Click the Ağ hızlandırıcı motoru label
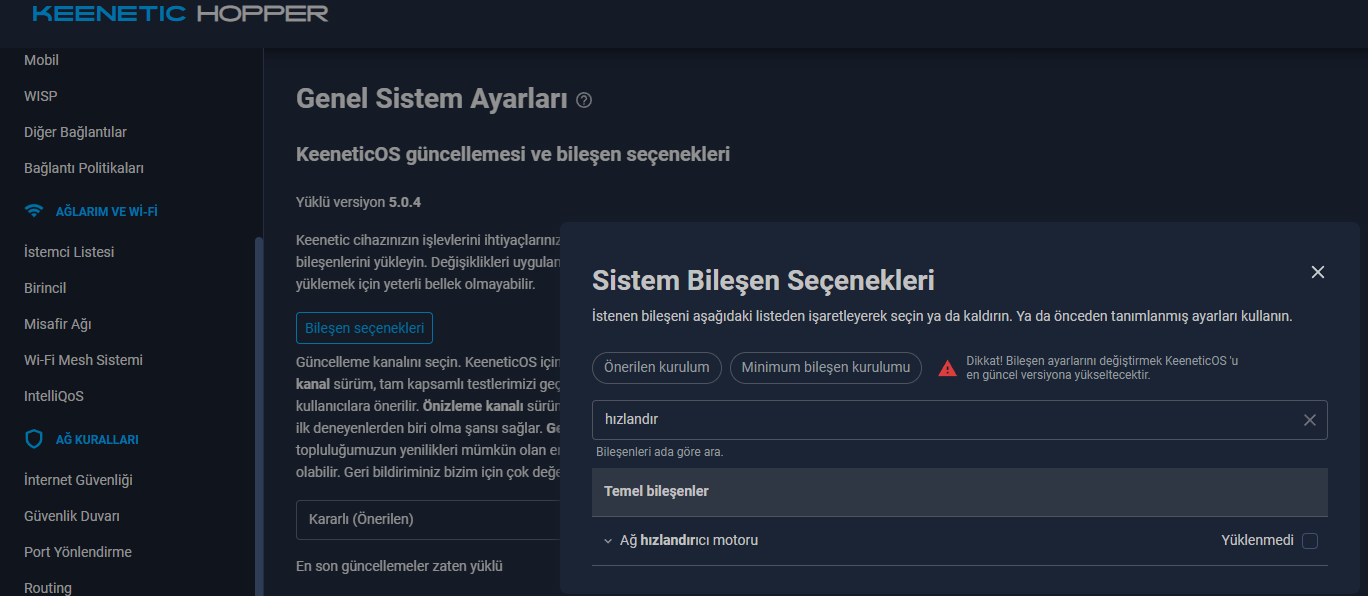Image resolution: width=1368 pixels, height=596 pixels. (689, 541)
